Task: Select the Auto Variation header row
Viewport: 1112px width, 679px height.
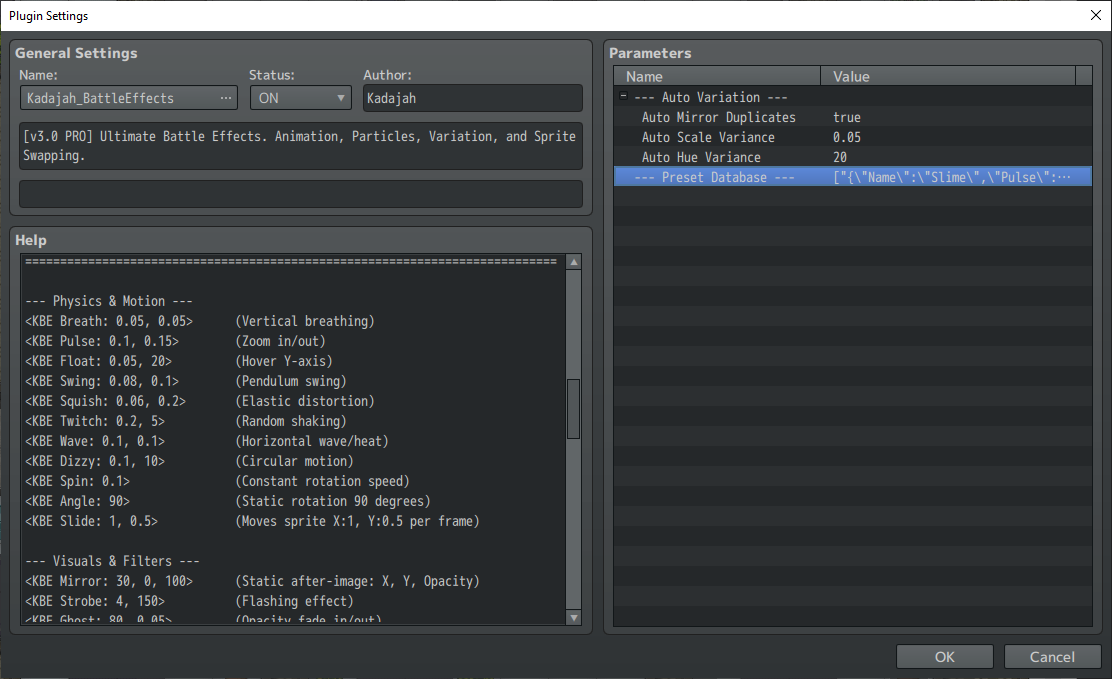Action: click(852, 97)
